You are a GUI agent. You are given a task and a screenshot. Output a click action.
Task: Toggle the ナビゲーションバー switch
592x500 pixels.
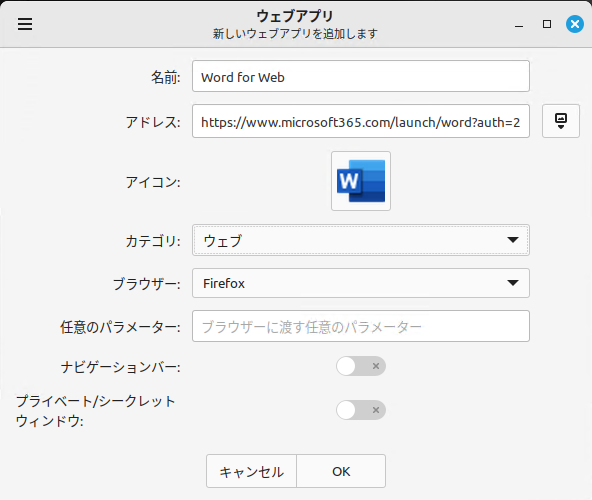point(361,366)
